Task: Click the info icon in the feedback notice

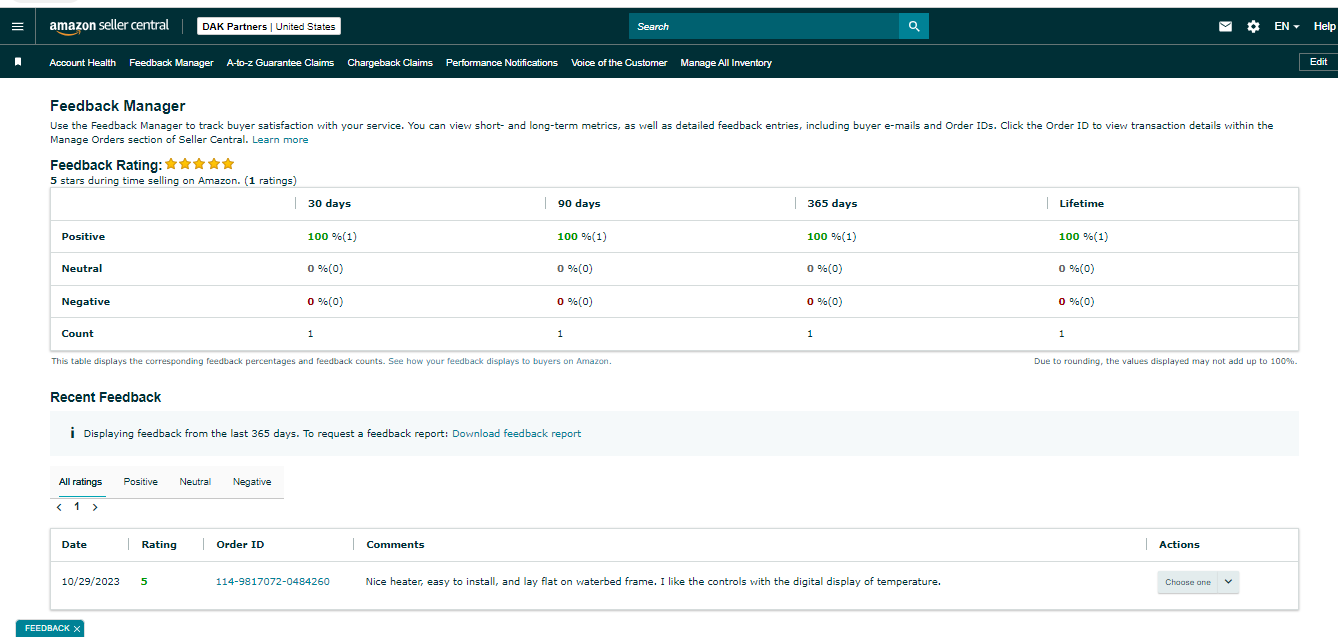Action: click(72, 434)
